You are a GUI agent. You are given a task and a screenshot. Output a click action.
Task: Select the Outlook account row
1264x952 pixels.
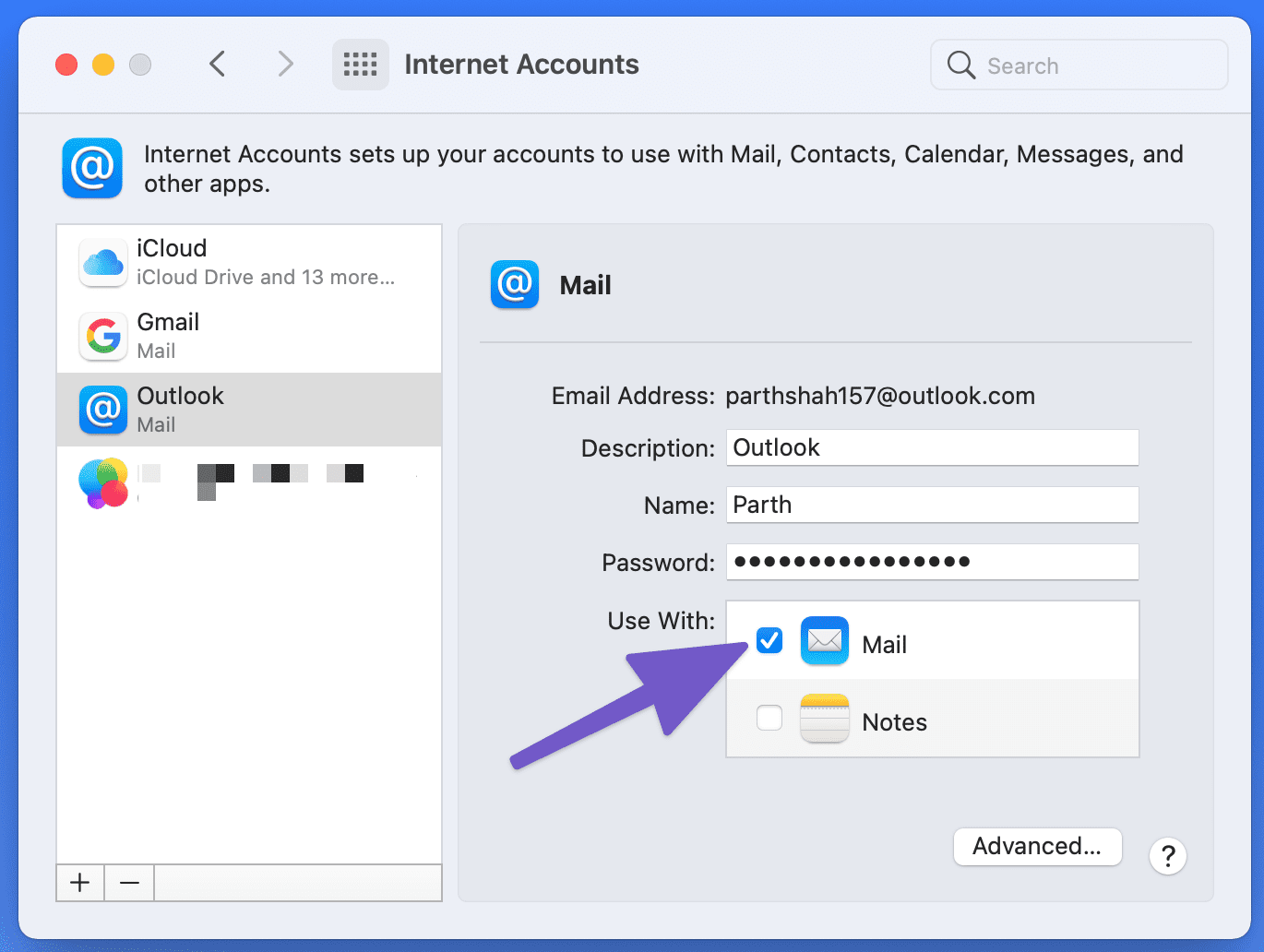point(249,410)
